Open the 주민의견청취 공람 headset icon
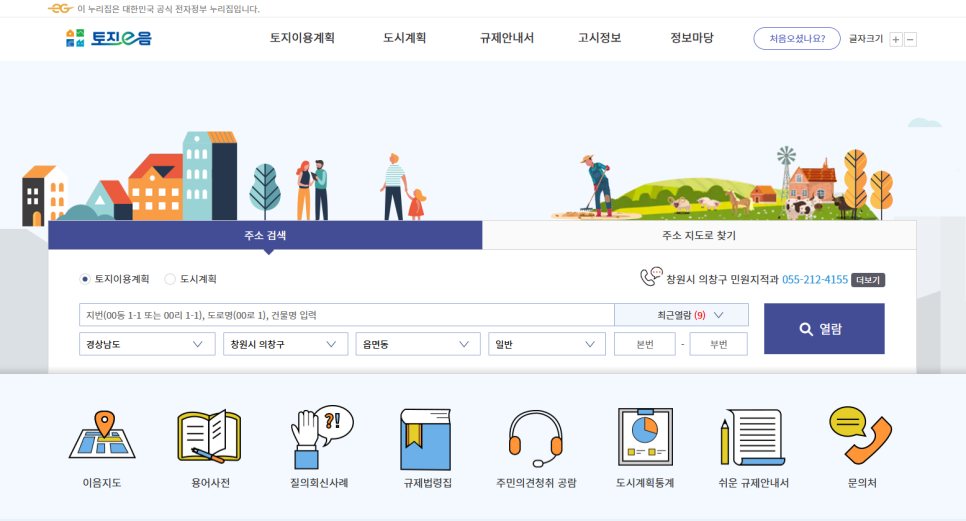The height and width of the screenshot is (521, 966). [535, 438]
